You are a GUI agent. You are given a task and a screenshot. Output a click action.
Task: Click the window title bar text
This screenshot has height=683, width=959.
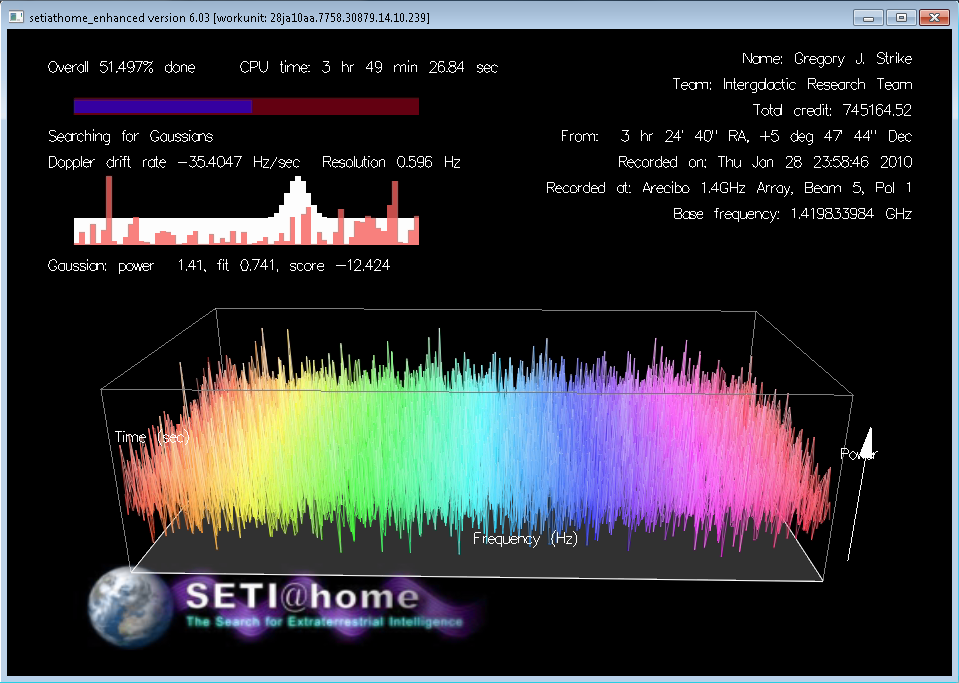pyautogui.click(x=230, y=18)
